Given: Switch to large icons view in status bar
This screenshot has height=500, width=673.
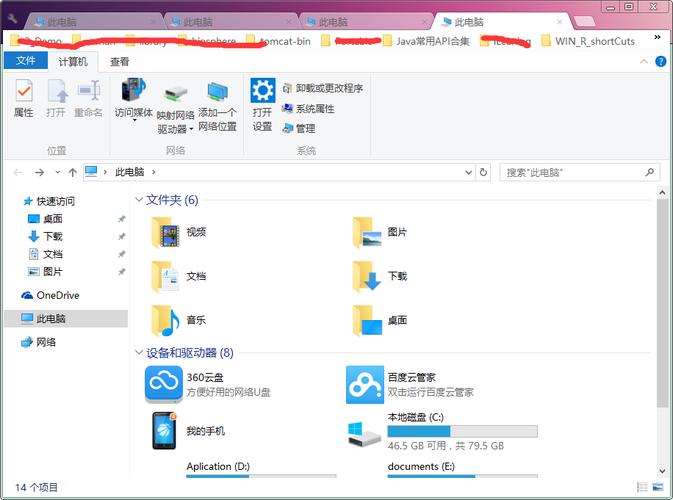Looking at the screenshot, I should 658,487.
